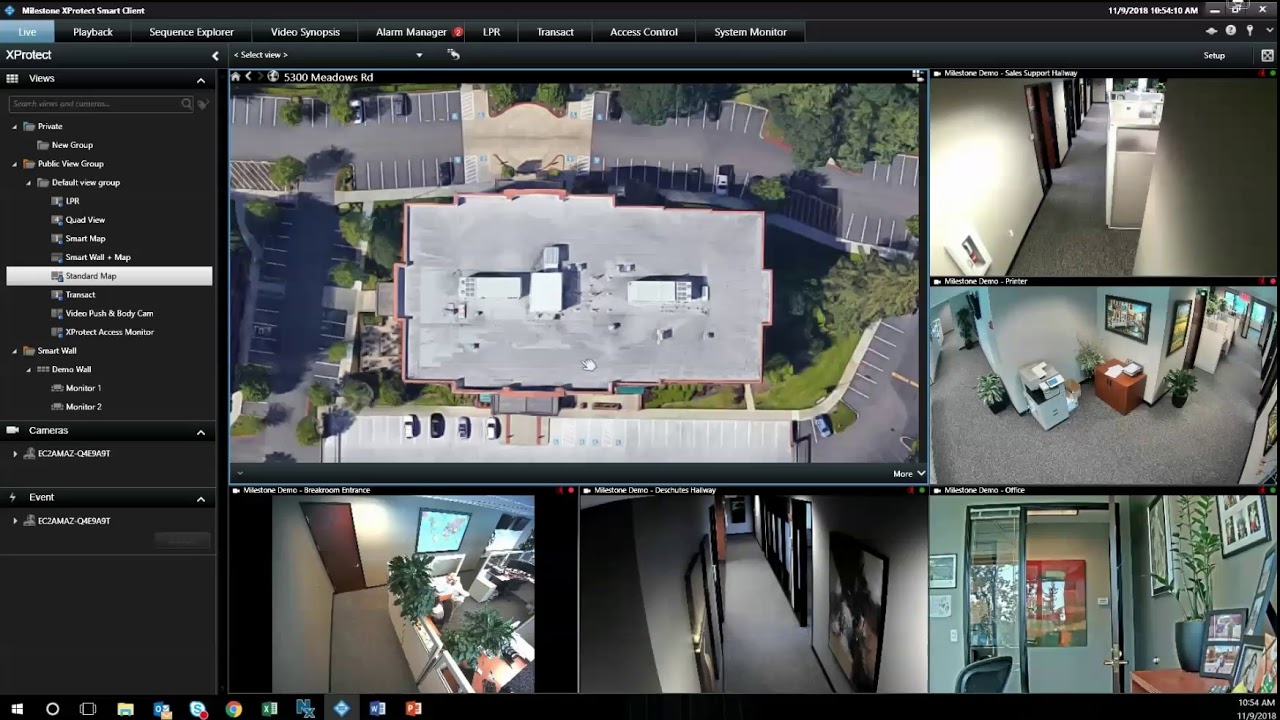This screenshot has width=1280, height=720.
Task: Click the map home icon
Action: [x=236, y=77]
